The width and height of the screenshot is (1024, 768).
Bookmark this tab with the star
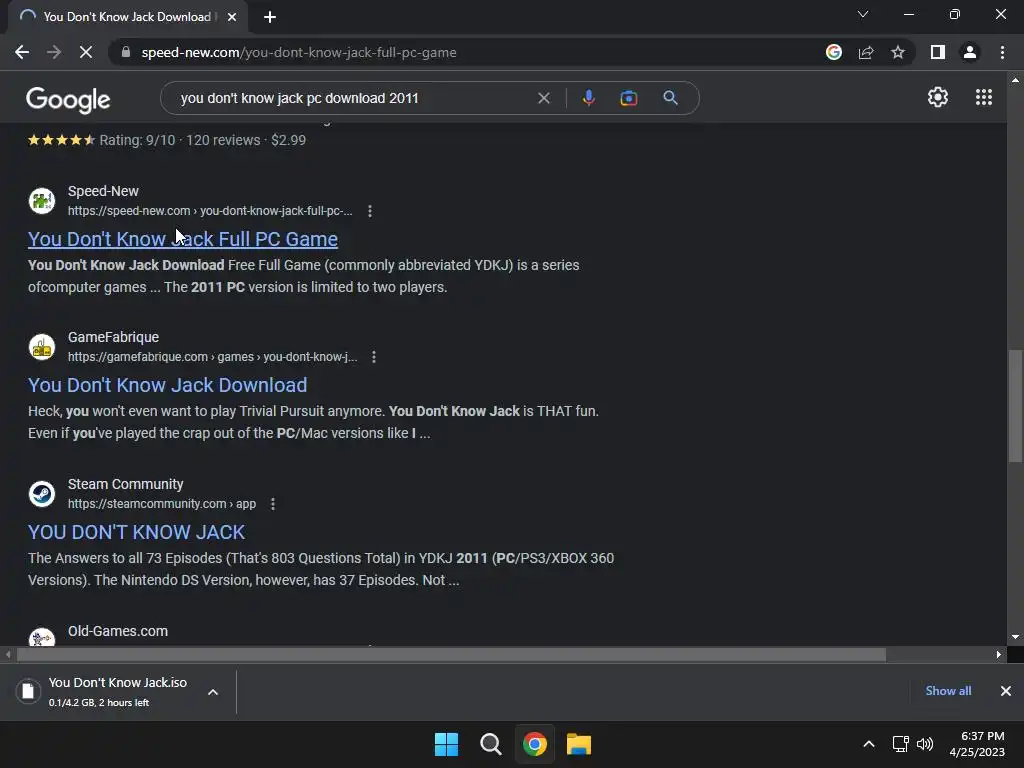898,52
